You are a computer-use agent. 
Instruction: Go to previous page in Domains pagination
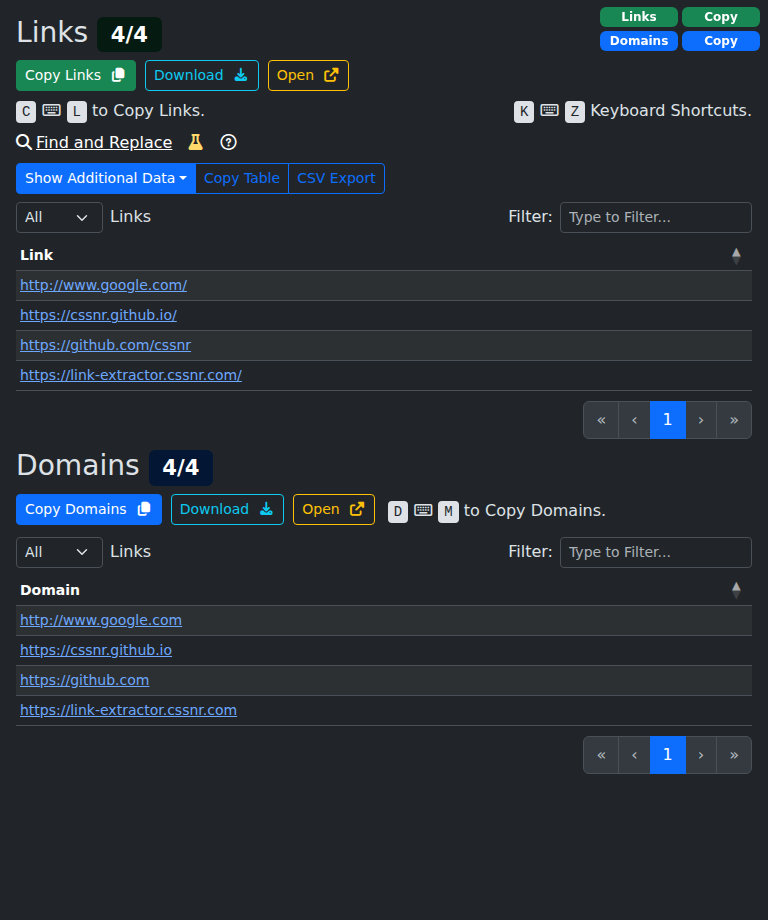coord(634,755)
